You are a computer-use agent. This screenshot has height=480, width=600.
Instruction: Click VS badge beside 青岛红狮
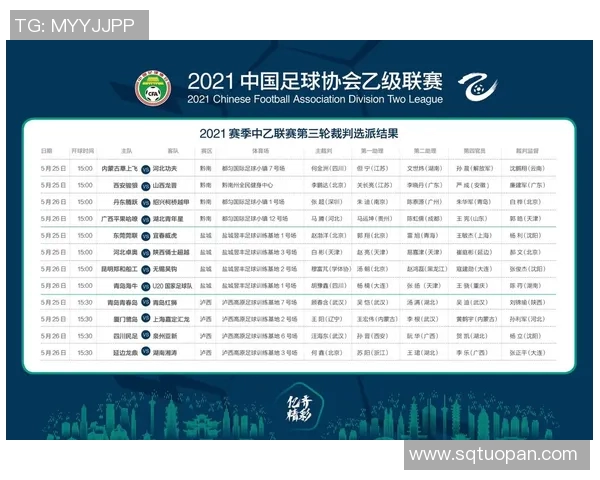coord(145,302)
